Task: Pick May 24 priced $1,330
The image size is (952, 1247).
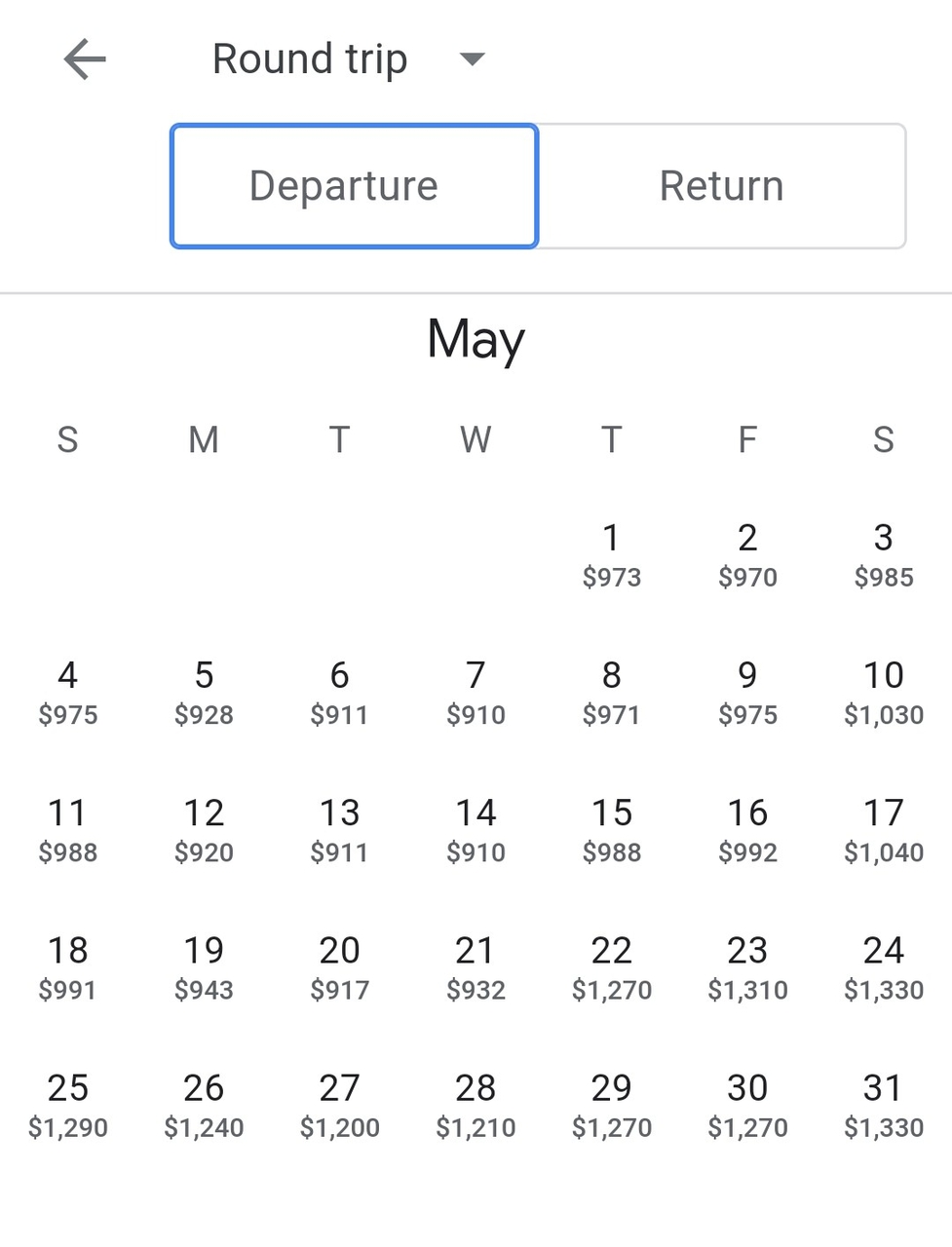Action: (884, 967)
